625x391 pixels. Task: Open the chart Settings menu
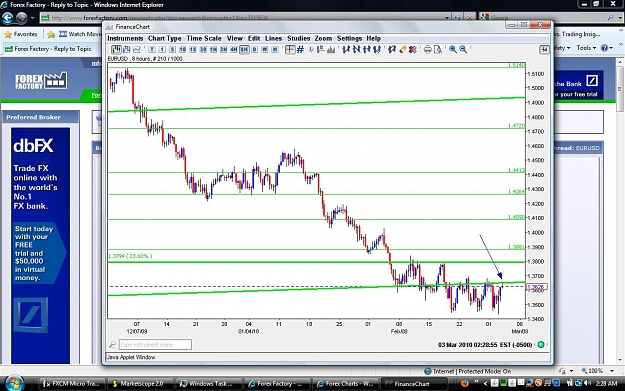pyautogui.click(x=349, y=38)
